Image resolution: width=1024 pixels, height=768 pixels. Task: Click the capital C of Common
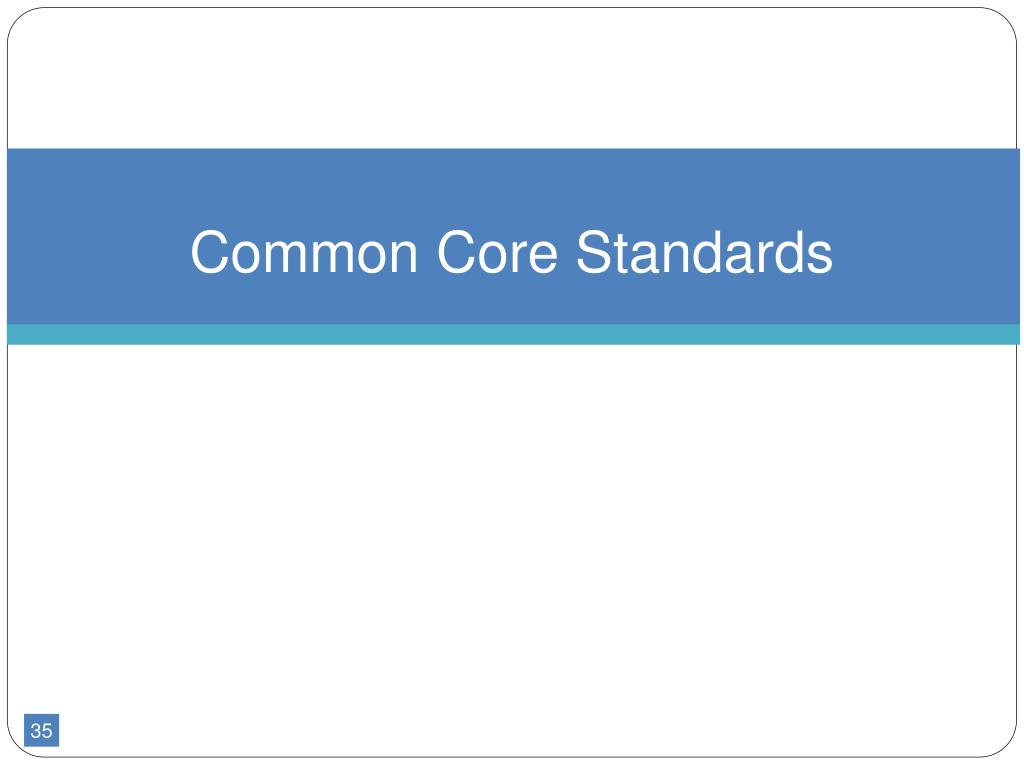click(208, 252)
